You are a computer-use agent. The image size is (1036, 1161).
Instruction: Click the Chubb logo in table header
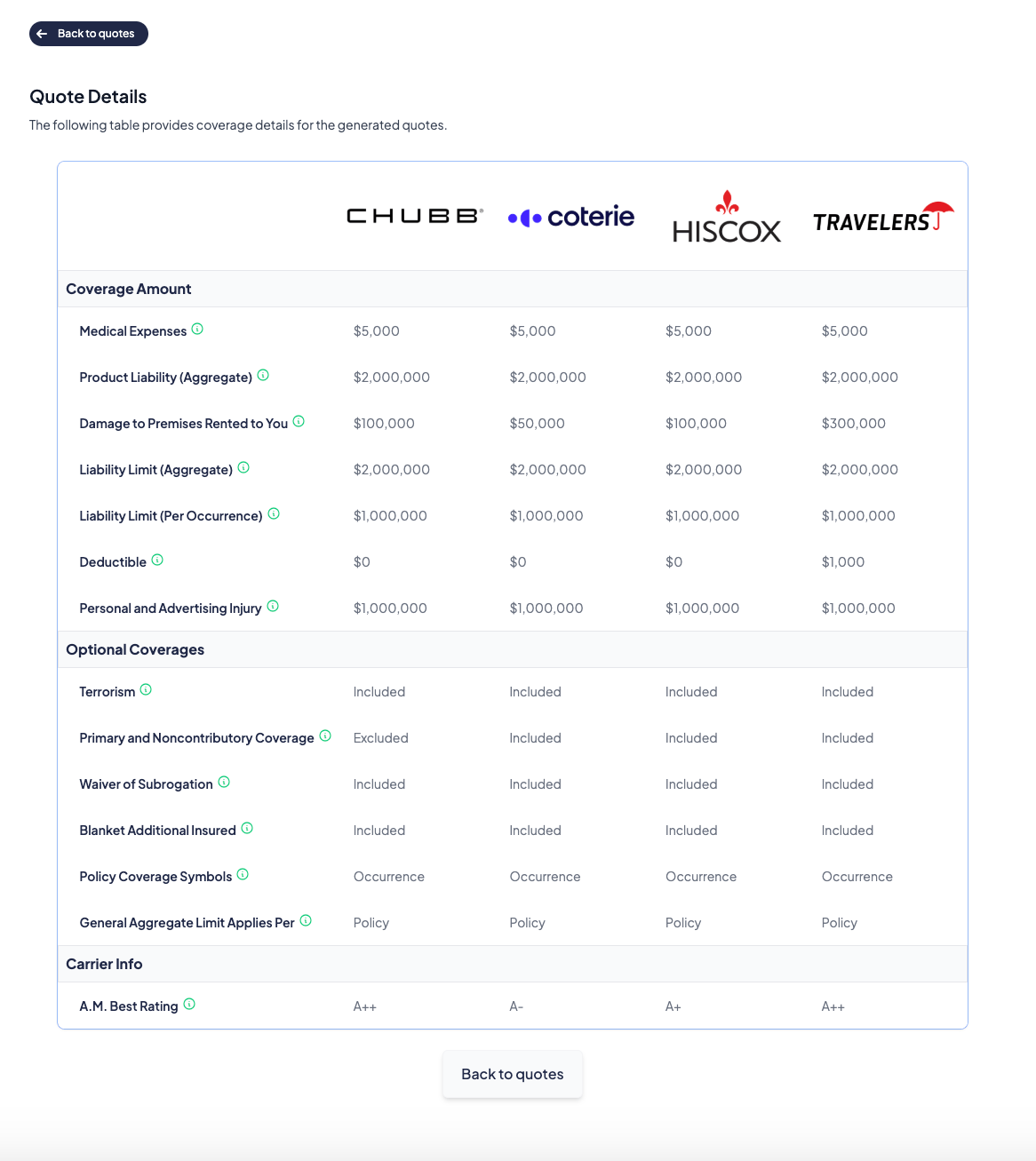[x=414, y=216]
